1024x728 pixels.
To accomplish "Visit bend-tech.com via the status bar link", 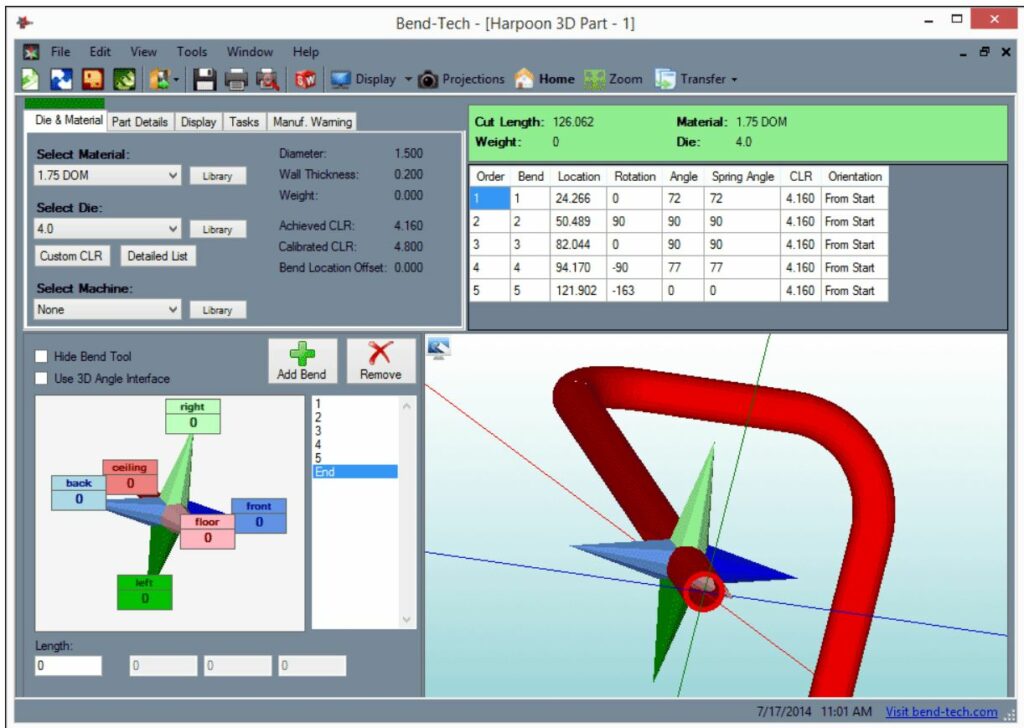I will tap(941, 711).
